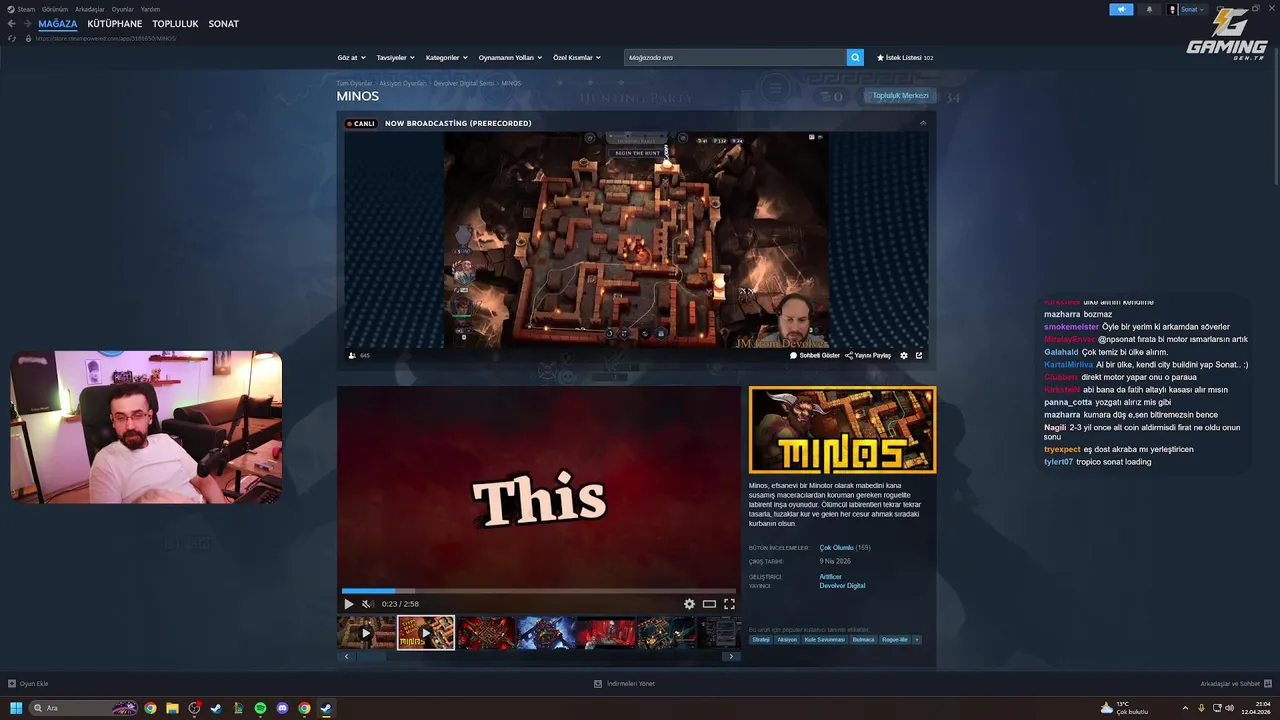The width and height of the screenshot is (1280, 720).
Task: Open the notifications bell
Action: pyautogui.click(x=1149, y=9)
